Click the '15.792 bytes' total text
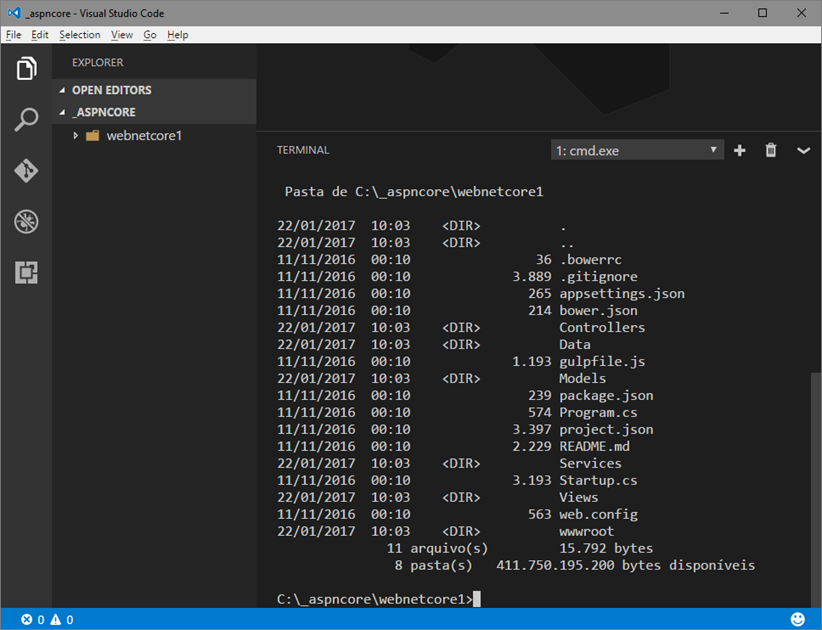The height and width of the screenshot is (630, 822). coord(606,548)
